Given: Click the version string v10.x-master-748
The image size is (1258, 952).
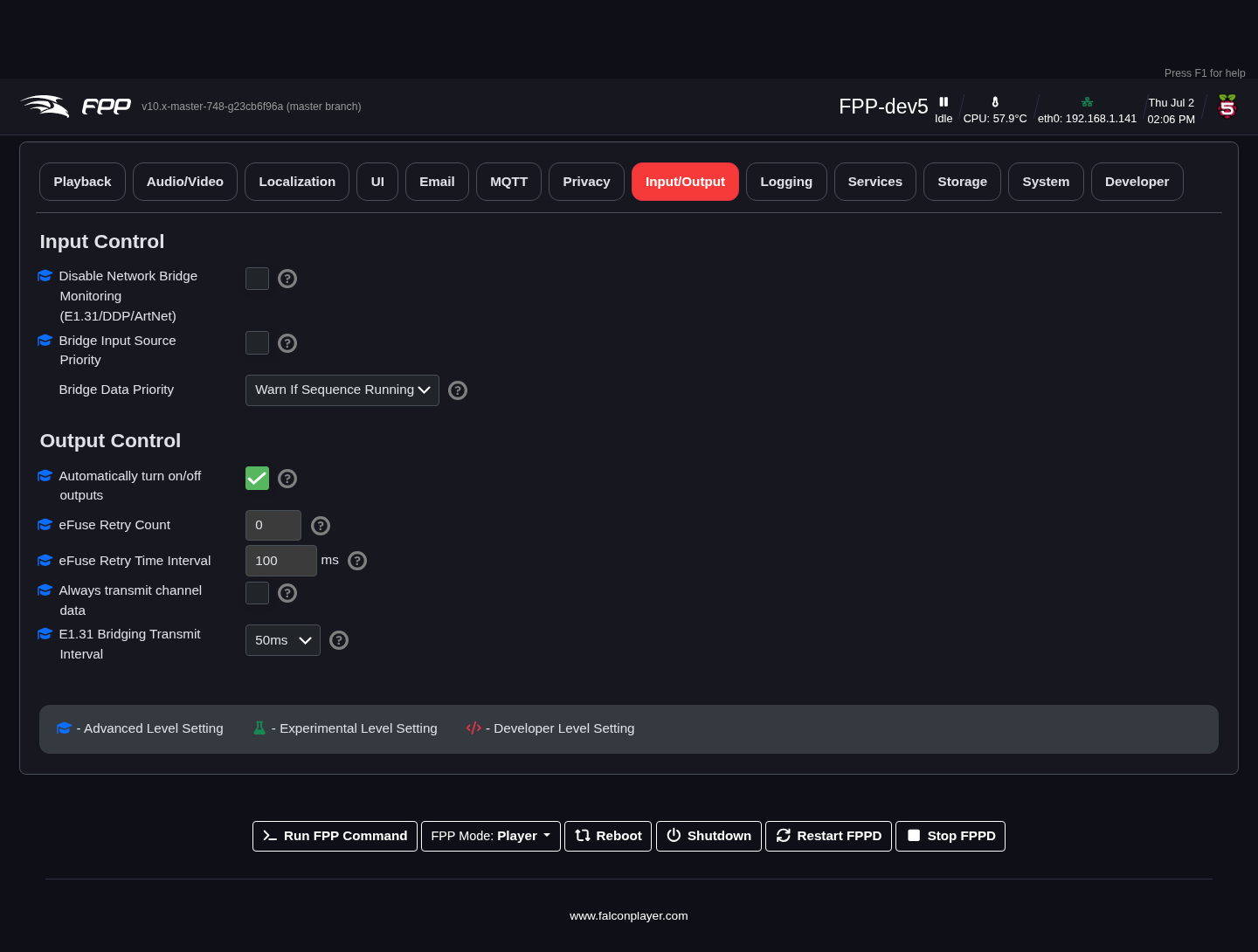Looking at the screenshot, I should (x=252, y=107).
